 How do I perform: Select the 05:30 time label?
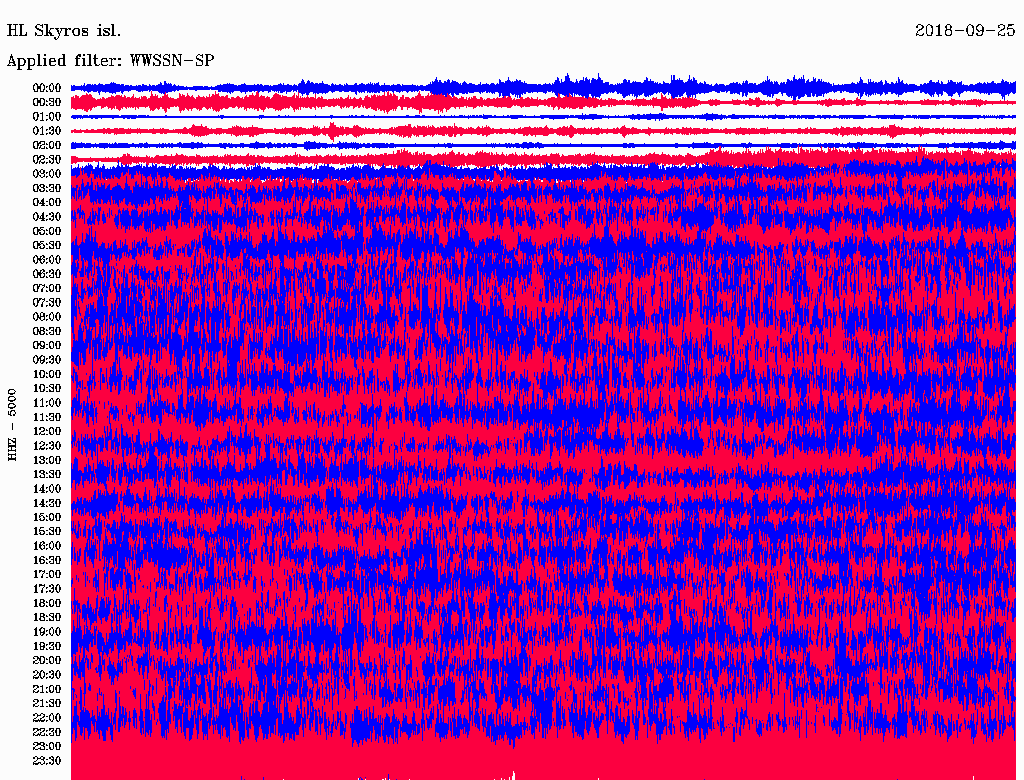click(47, 245)
